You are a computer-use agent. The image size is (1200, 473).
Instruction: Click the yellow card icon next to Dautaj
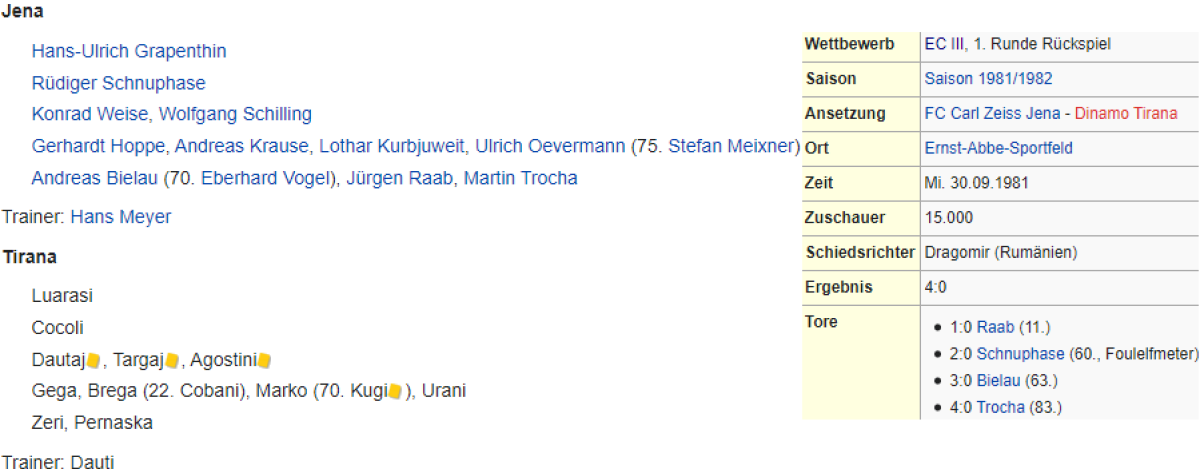[x=95, y=360]
